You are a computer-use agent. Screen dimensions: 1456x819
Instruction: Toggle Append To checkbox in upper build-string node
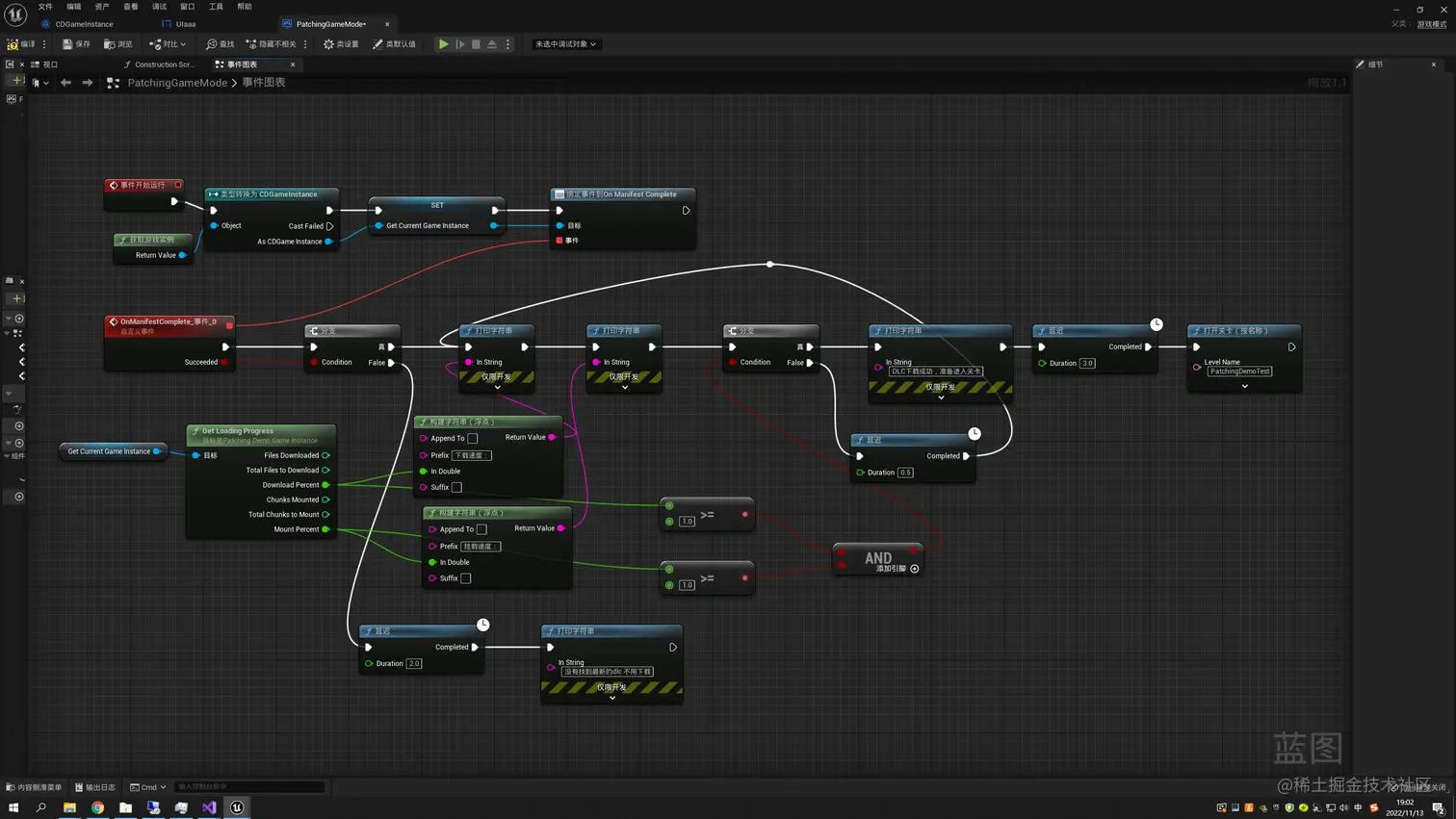point(473,439)
